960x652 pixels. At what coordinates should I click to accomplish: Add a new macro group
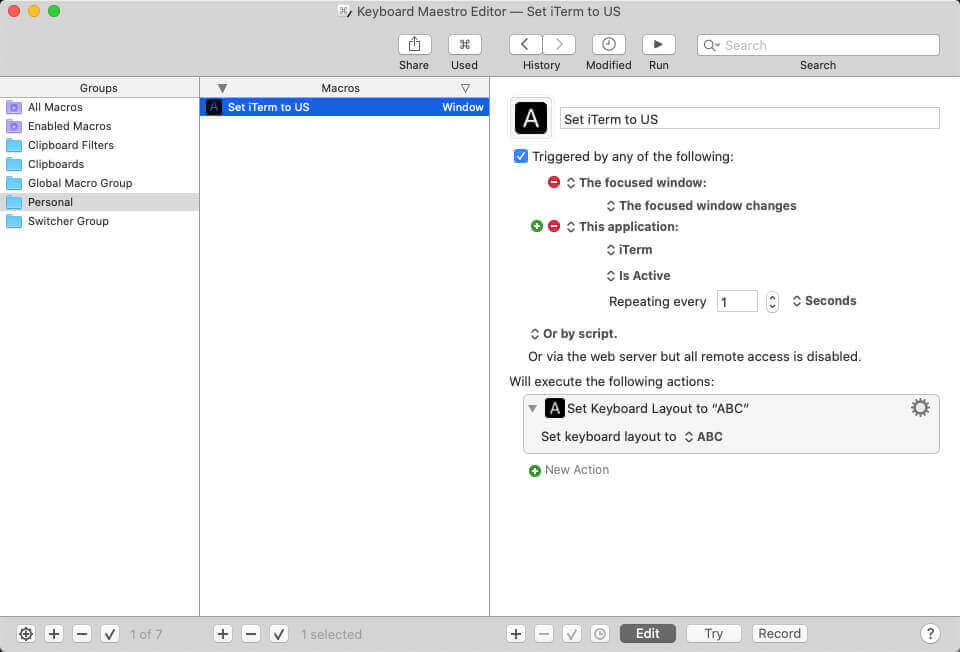pos(54,634)
